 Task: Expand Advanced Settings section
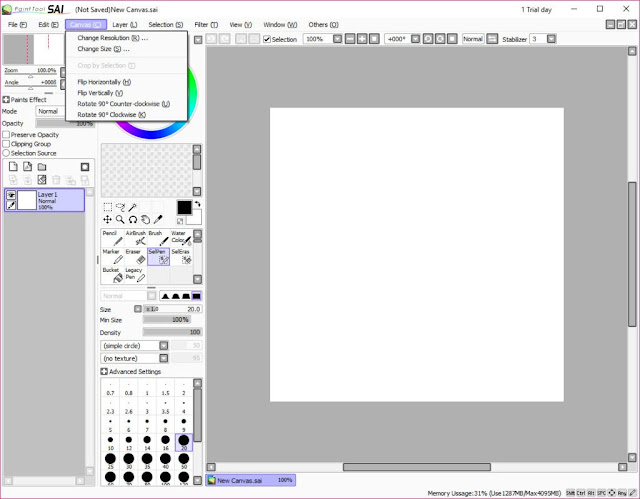pos(104,371)
